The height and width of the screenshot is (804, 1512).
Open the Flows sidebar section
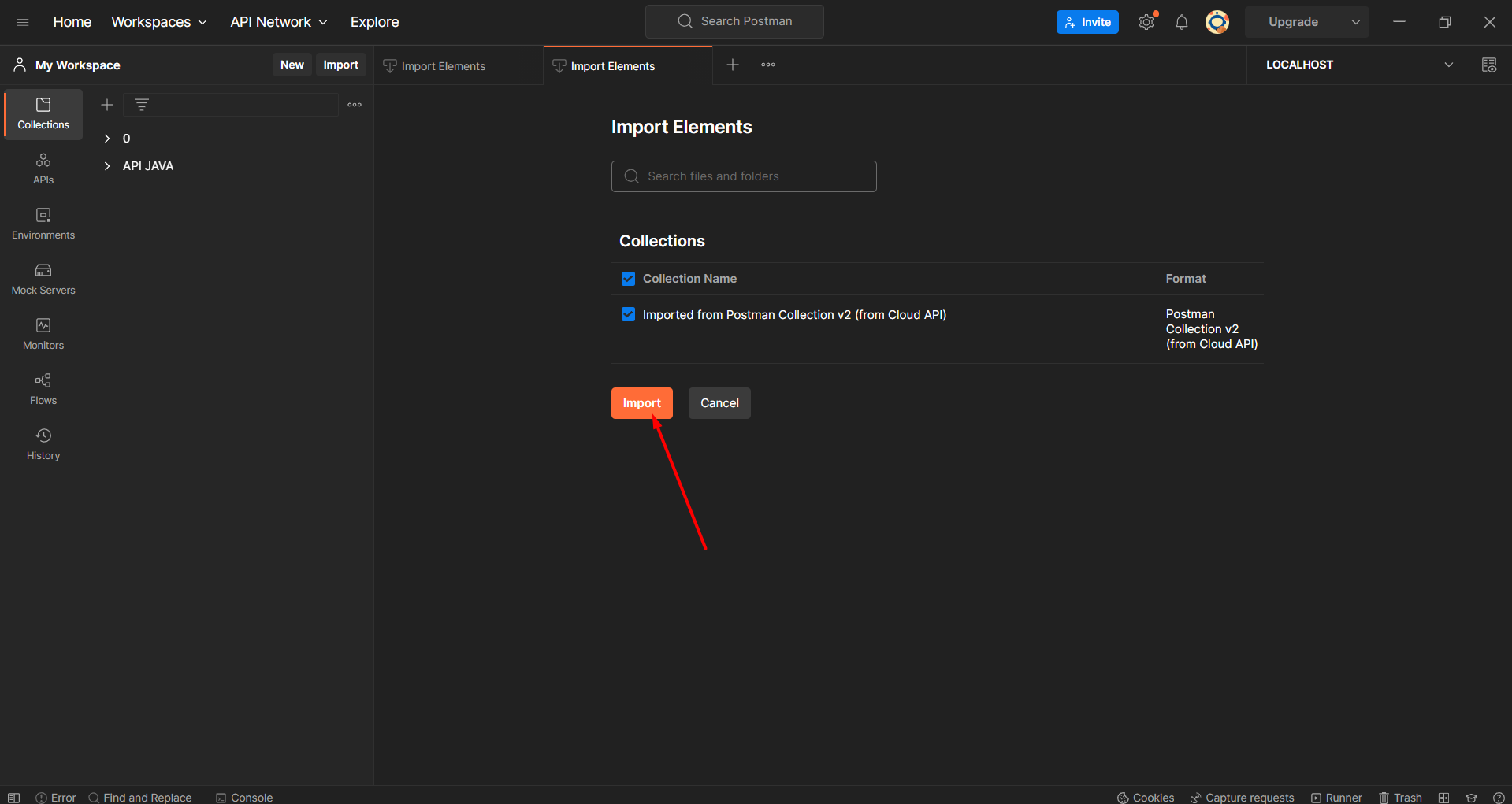coord(43,390)
